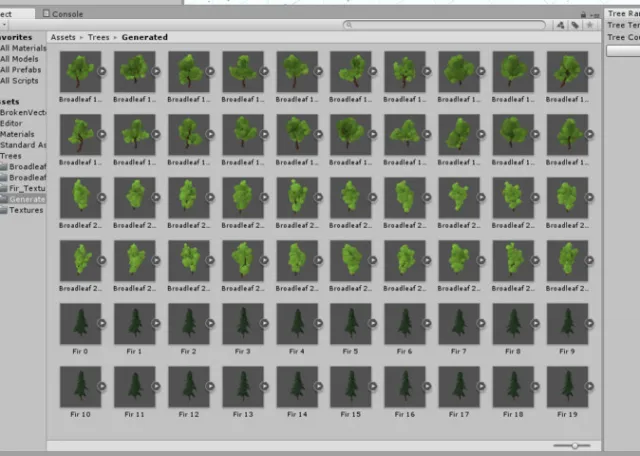Open the Editor folder in the tree
This screenshot has width=640, height=456.
[x=11, y=123]
